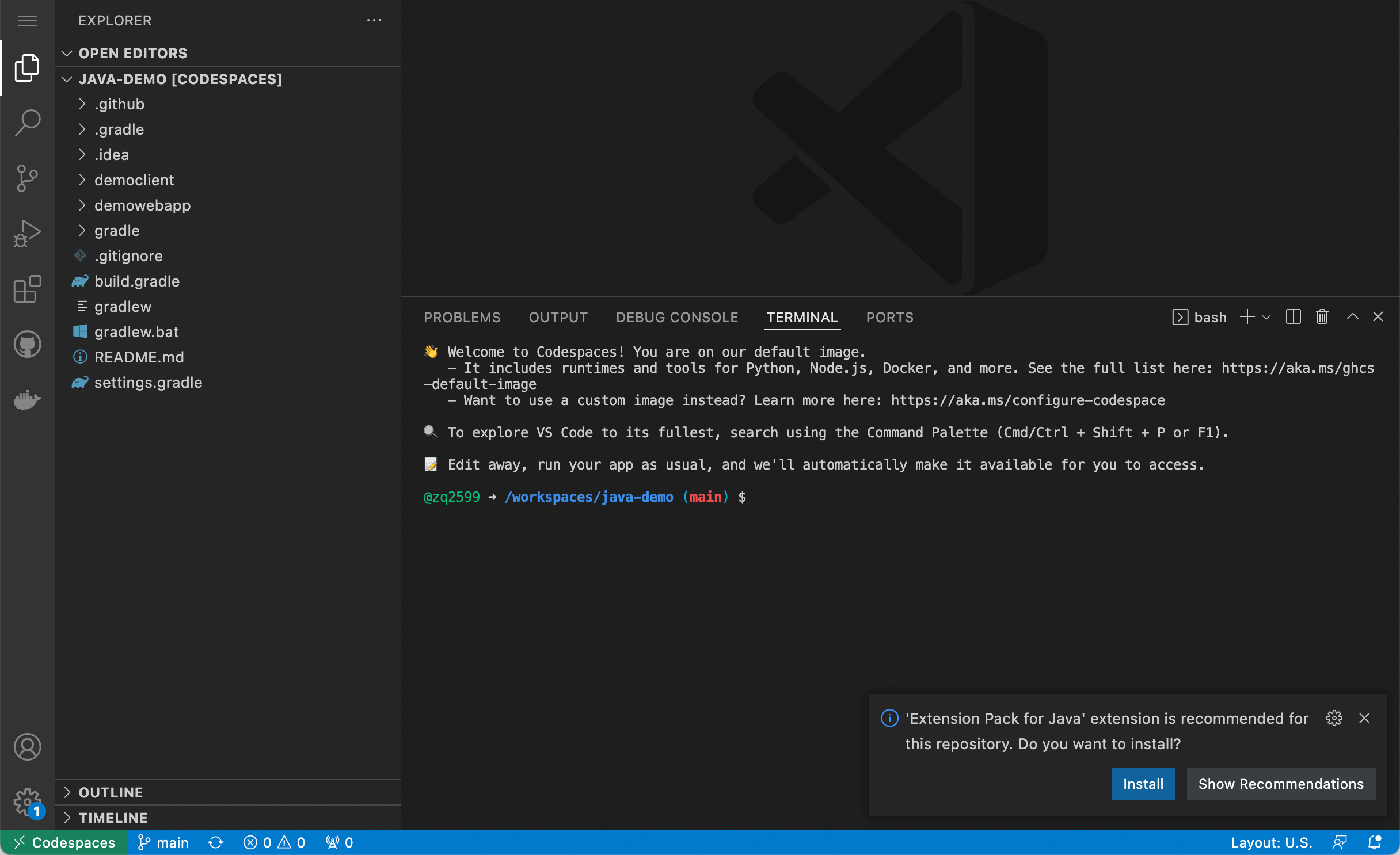Expand the .github folder
Viewport: 1400px width, 855px height.
[x=228, y=104]
